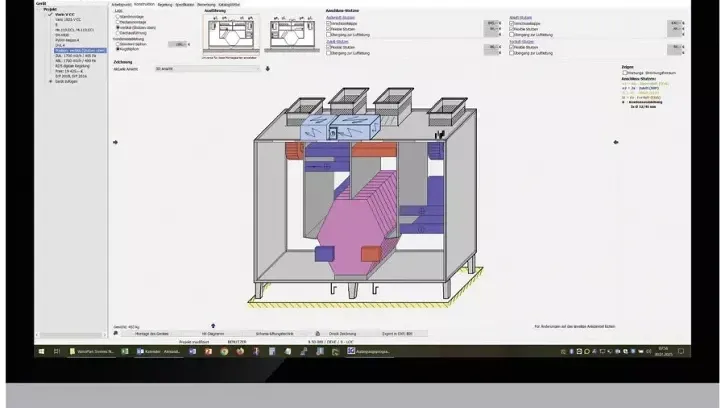This screenshot has width=725, height=408.
Task: Click Schema lüftungstechnik button
Action: (x=275, y=334)
